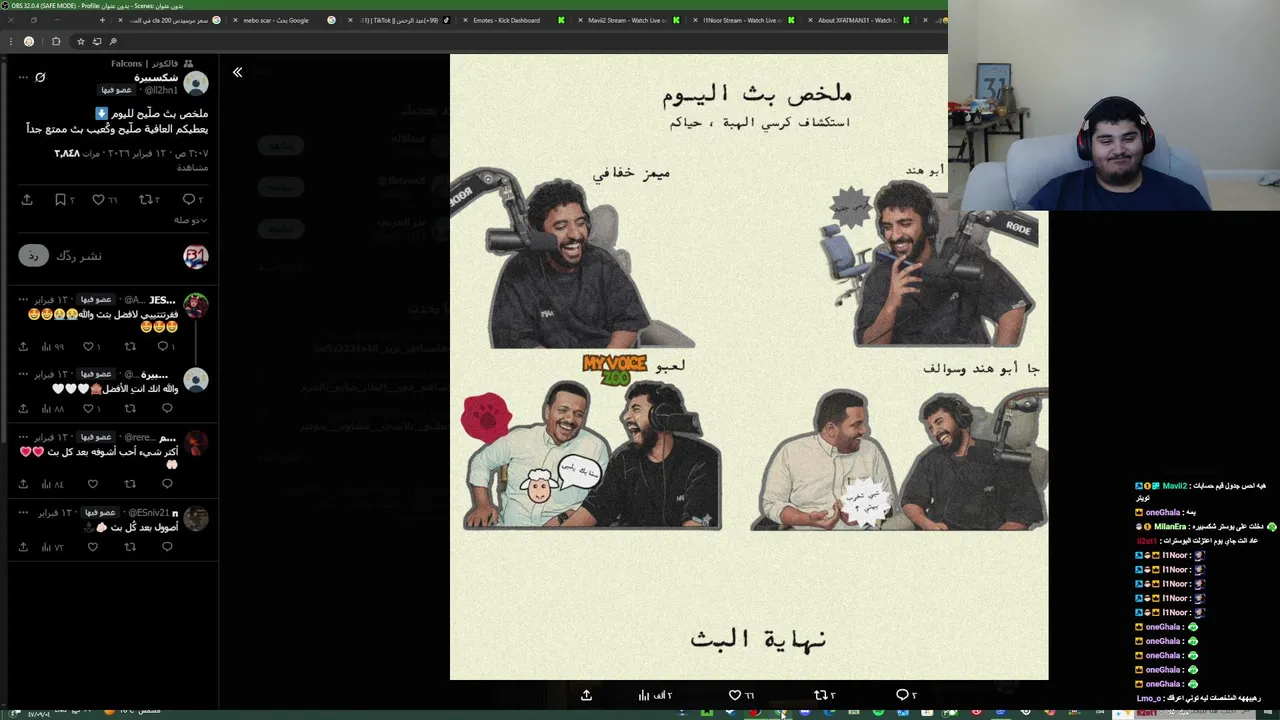Repost the JES... reply
Viewport: 1280px width, 720px height.
pyautogui.click(x=130, y=347)
